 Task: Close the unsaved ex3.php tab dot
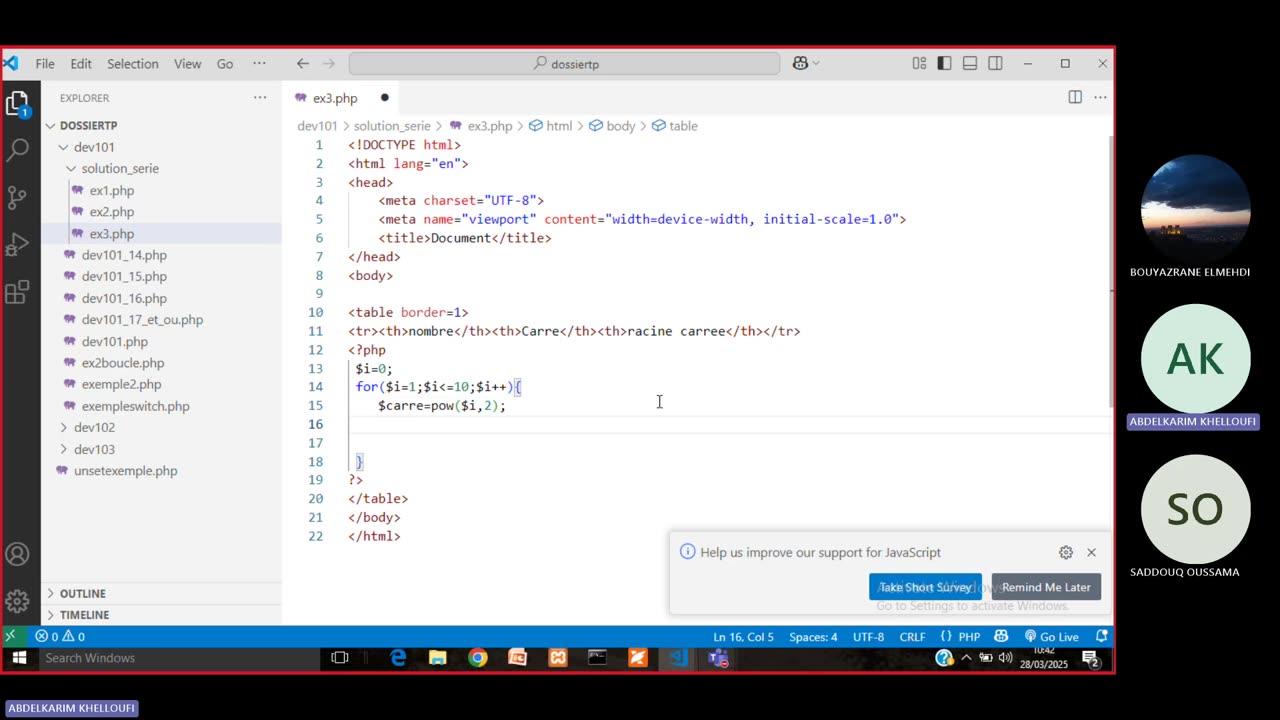(384, 98)
